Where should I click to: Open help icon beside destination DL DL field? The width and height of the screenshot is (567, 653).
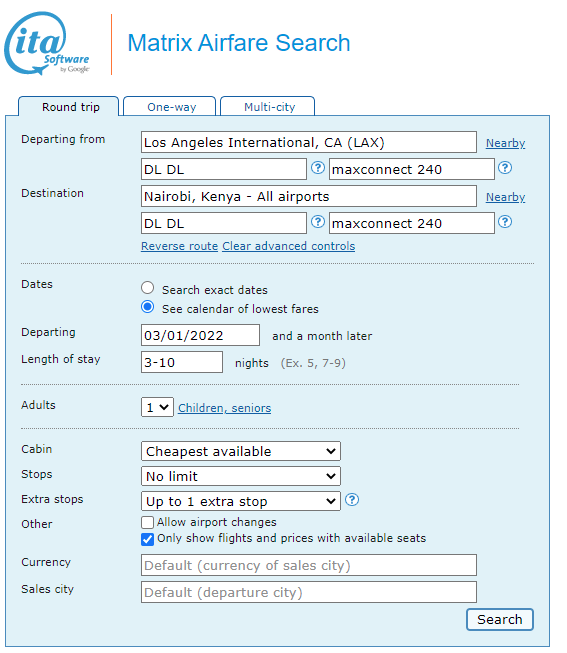click(318, 222)
